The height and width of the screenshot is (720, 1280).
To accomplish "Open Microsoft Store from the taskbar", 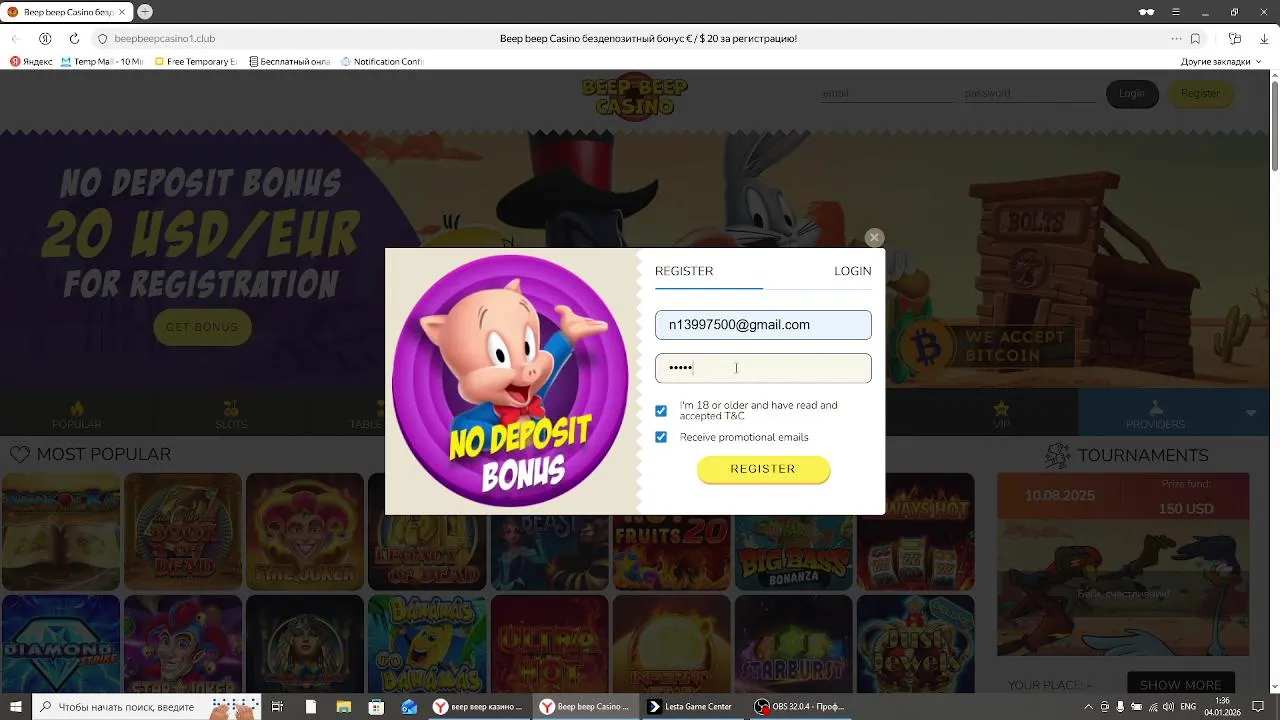I will coord(376,706).
